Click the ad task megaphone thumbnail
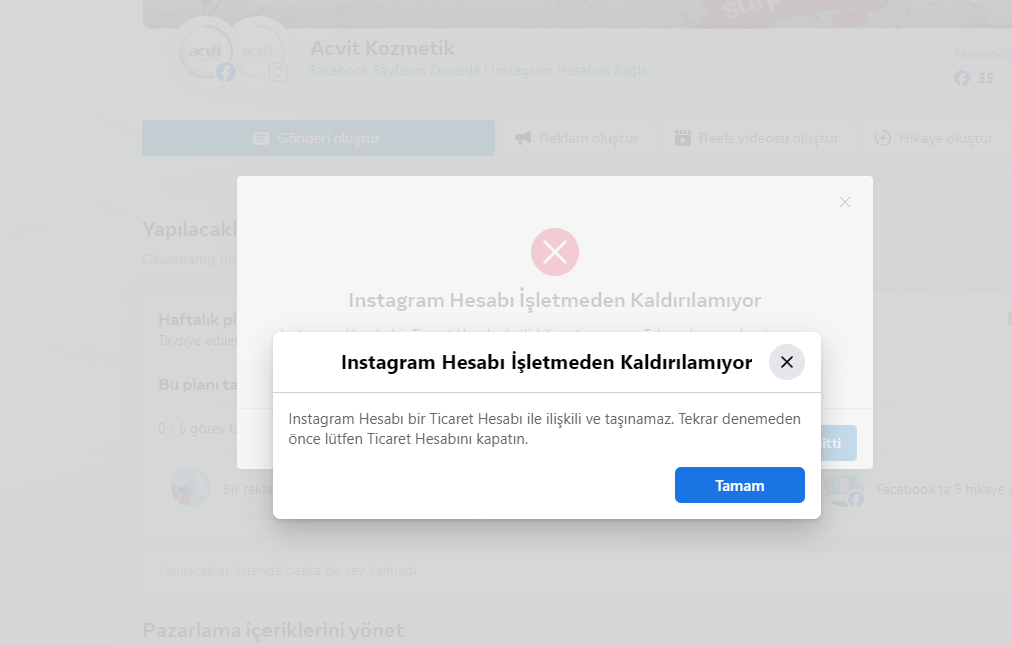1012x645 pixels. point(191,487)
